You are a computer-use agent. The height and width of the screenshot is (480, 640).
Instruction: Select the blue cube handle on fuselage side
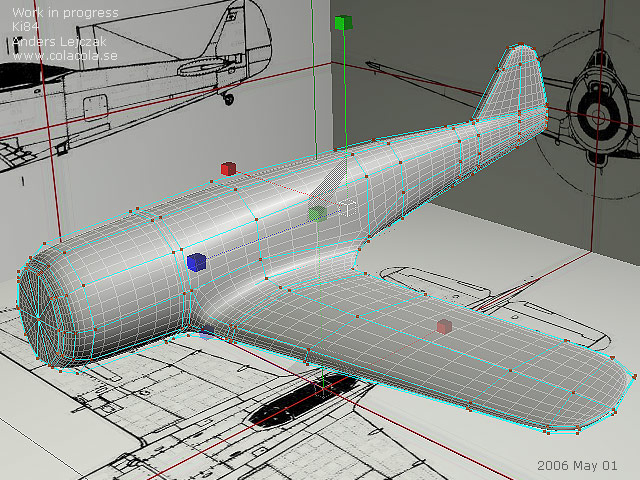[x=196, y=262]
